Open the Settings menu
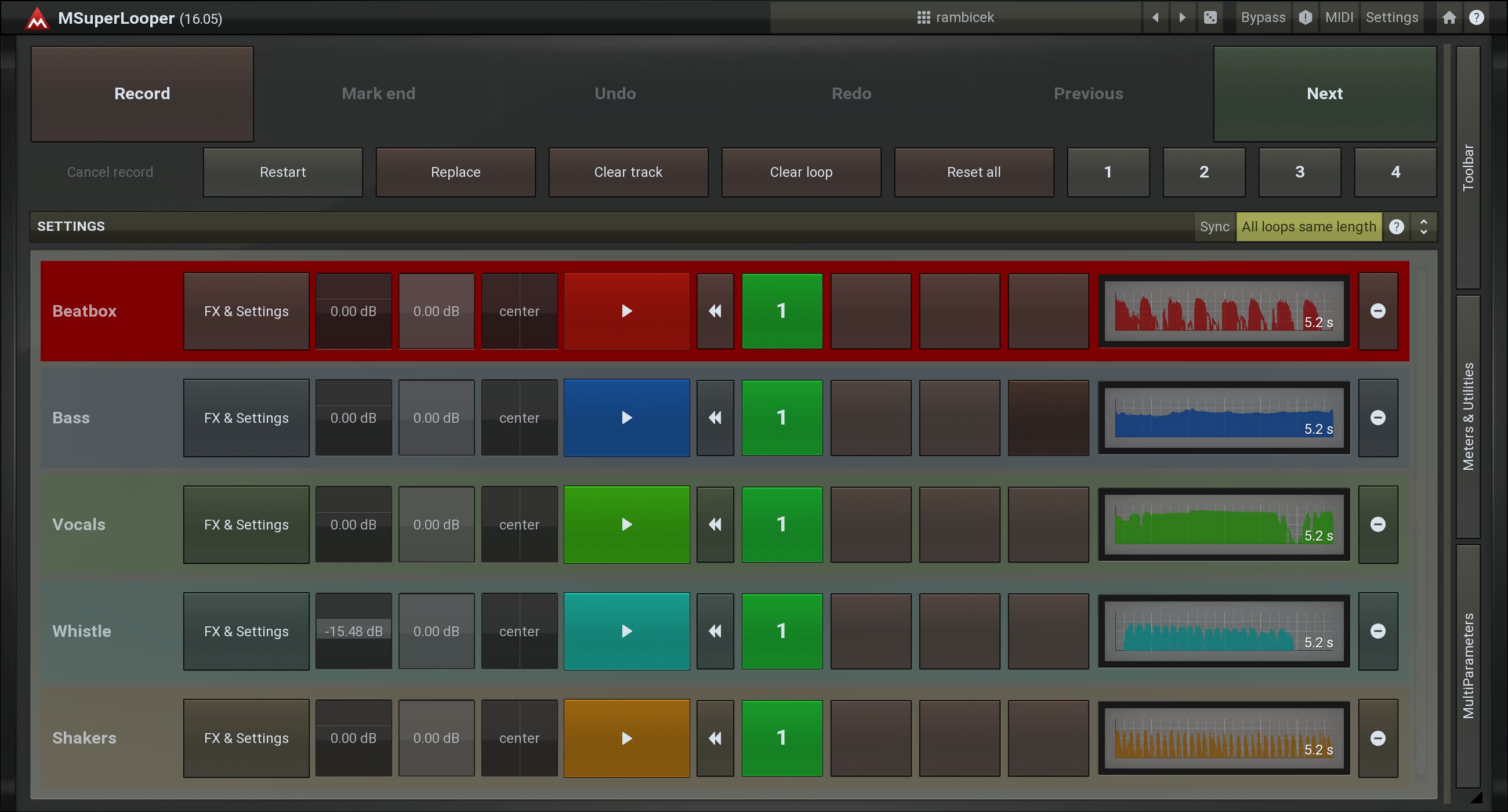1508x812 pixels. [x=1391, y=17]
